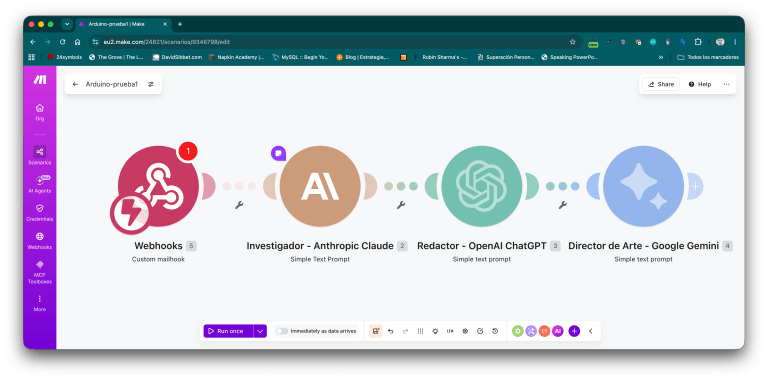Open scenario options icon beside Arduino-prueba1
This screenshot has height=380, width=768.
tap(151, 84)
